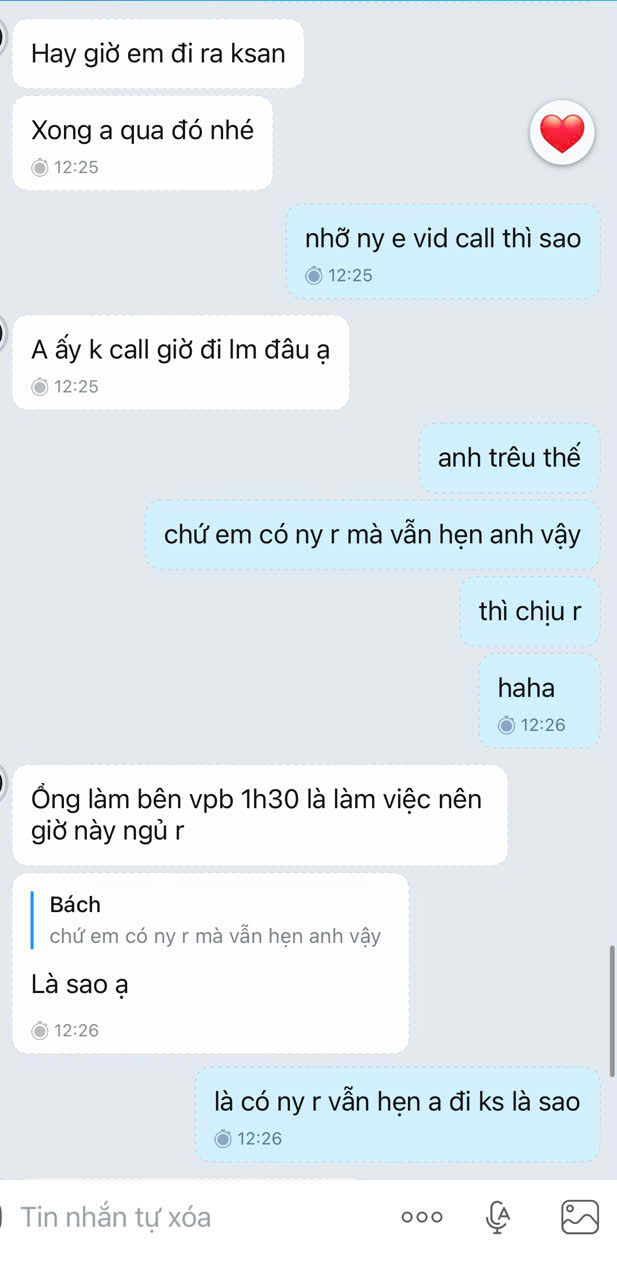Image resolution: width=617 pixels, height=1280 pixels.
Task: Open the quoted Bách reply preview
Action: coord(215,920)
